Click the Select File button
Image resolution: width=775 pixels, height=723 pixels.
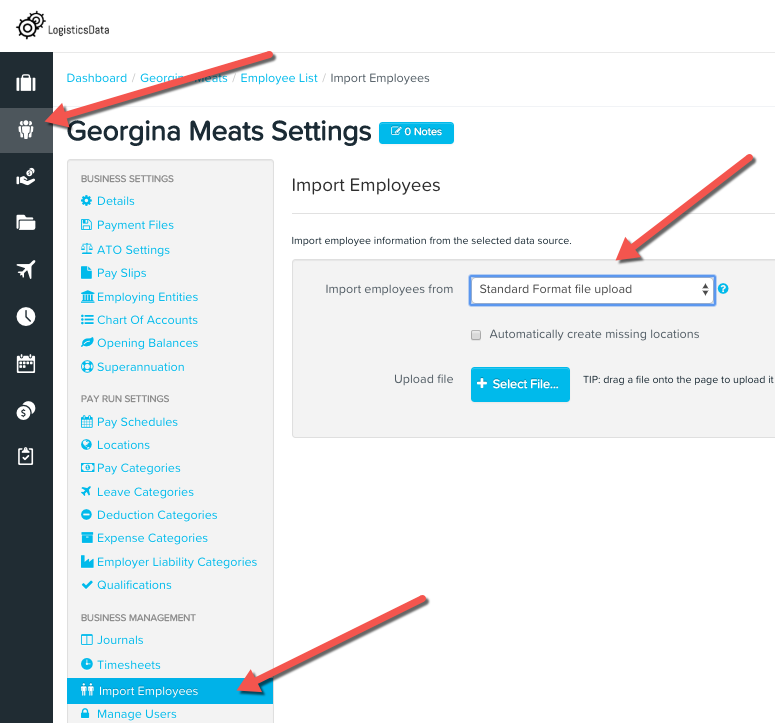click(x=520, y=384)
